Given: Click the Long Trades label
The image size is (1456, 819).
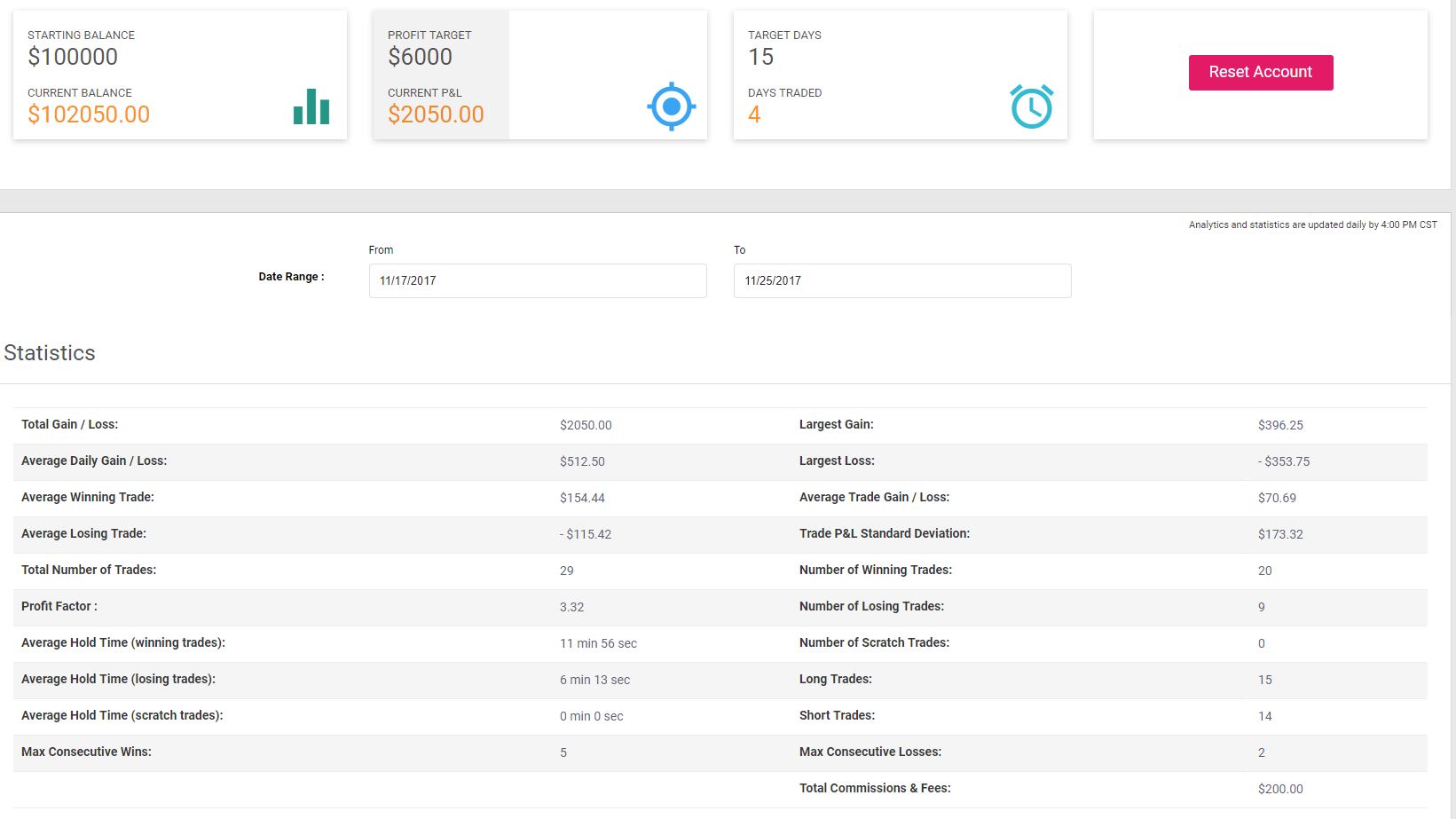Looking at the screenshot, I should pos(836,679).
